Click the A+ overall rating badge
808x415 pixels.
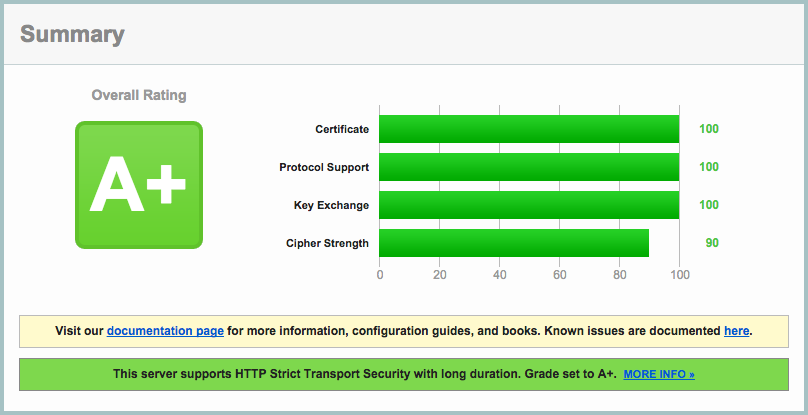(139, 185)
